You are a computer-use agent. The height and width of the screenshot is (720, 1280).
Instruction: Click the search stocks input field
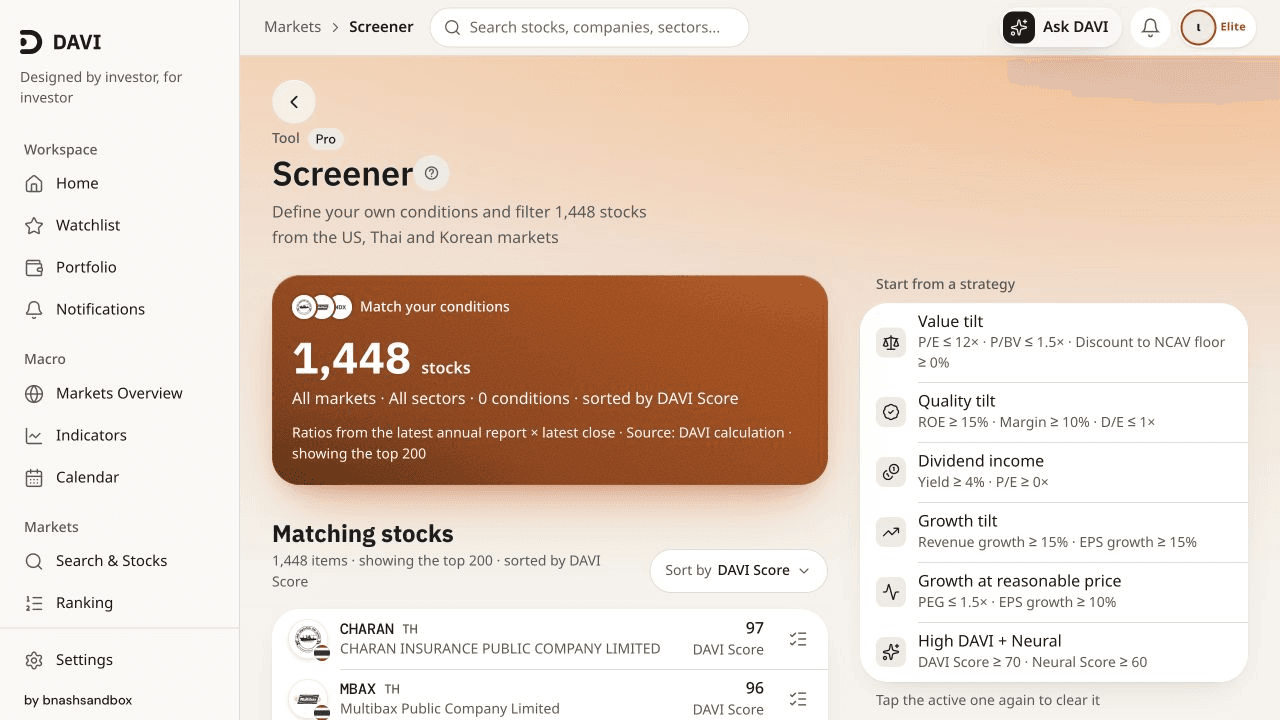click(x=589, y=27)
